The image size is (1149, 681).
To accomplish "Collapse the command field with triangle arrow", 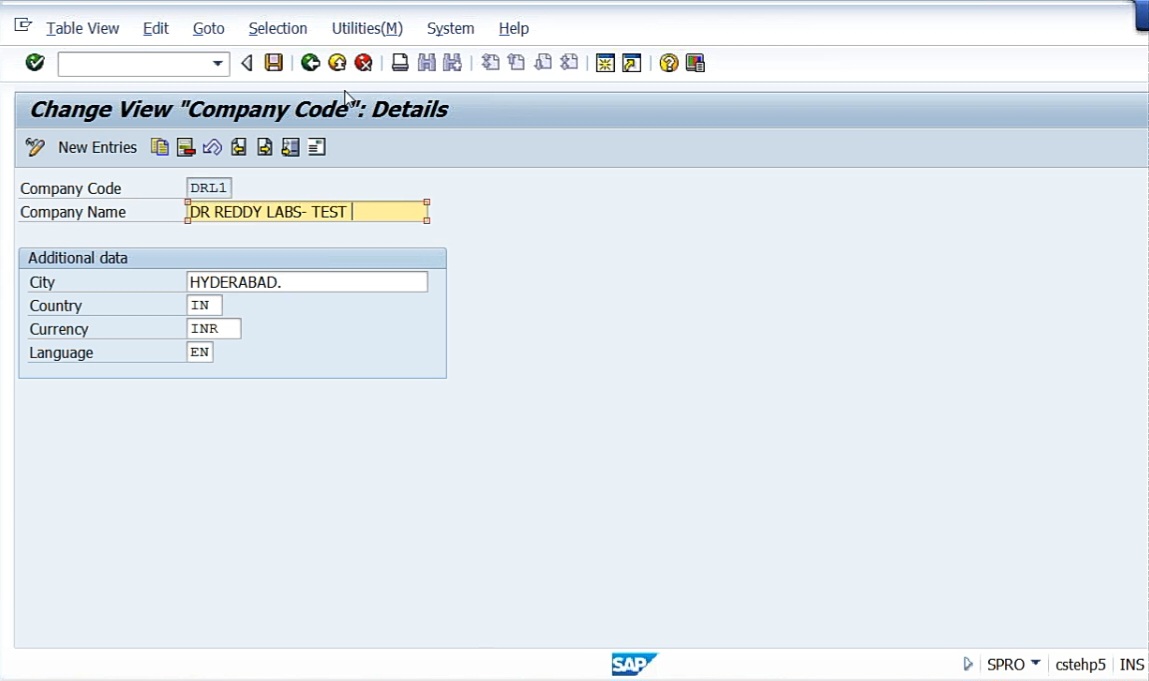I will (247, 64).
